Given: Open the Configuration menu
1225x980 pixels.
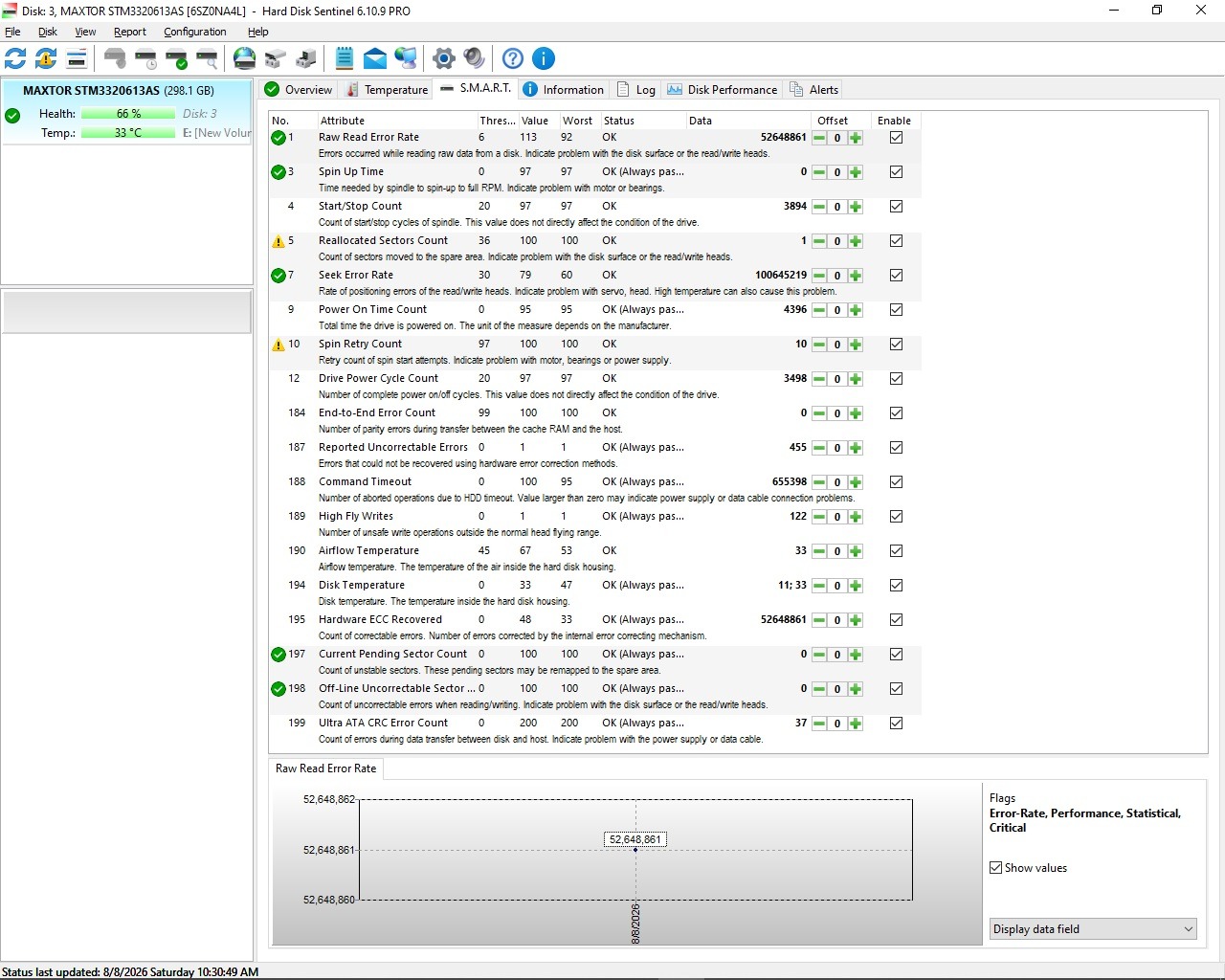Looking at the screenshot, I should tap(195, 32).
